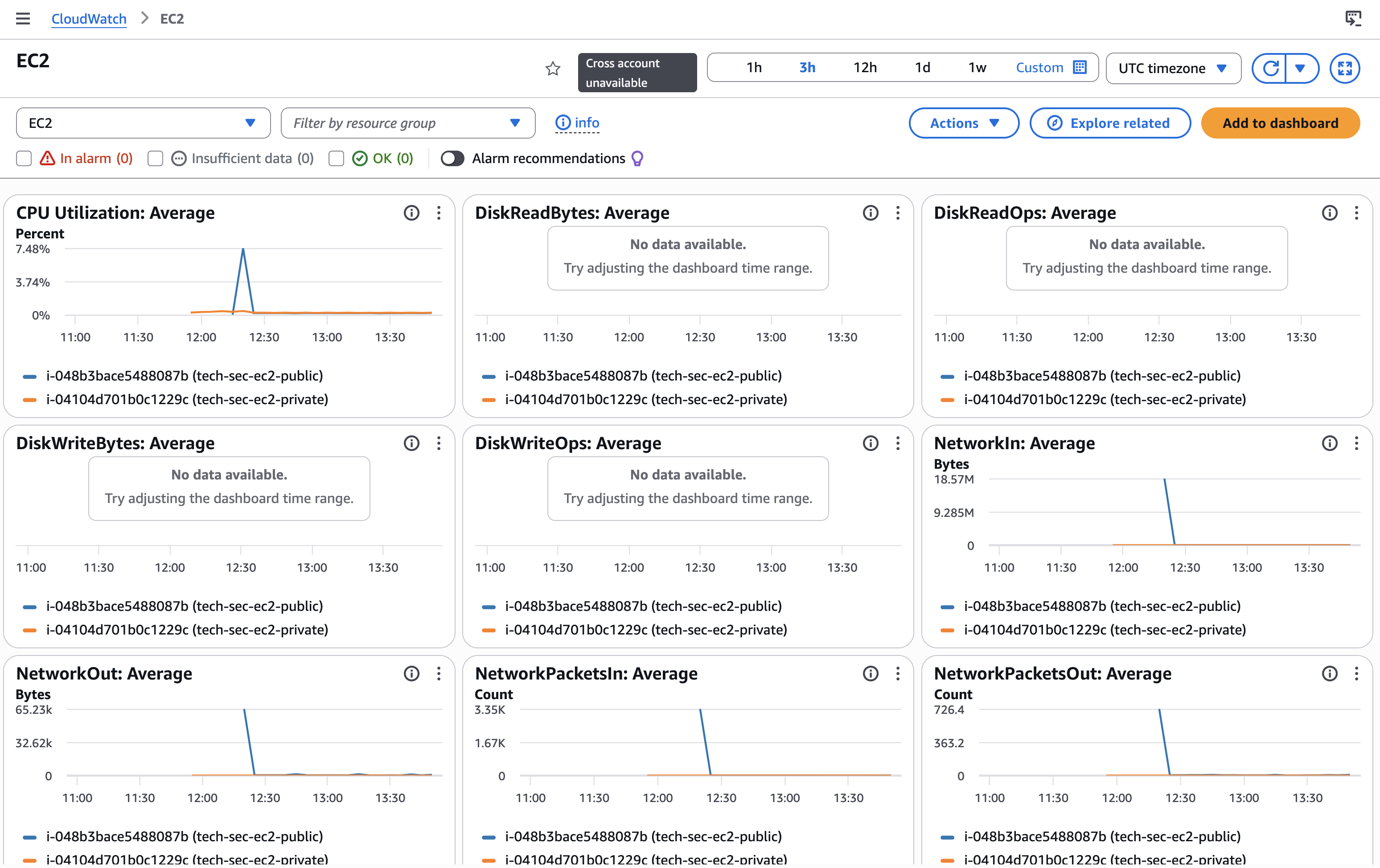Click the info icon beside resource filter
1380x868 pixels.
pos(563,123)
